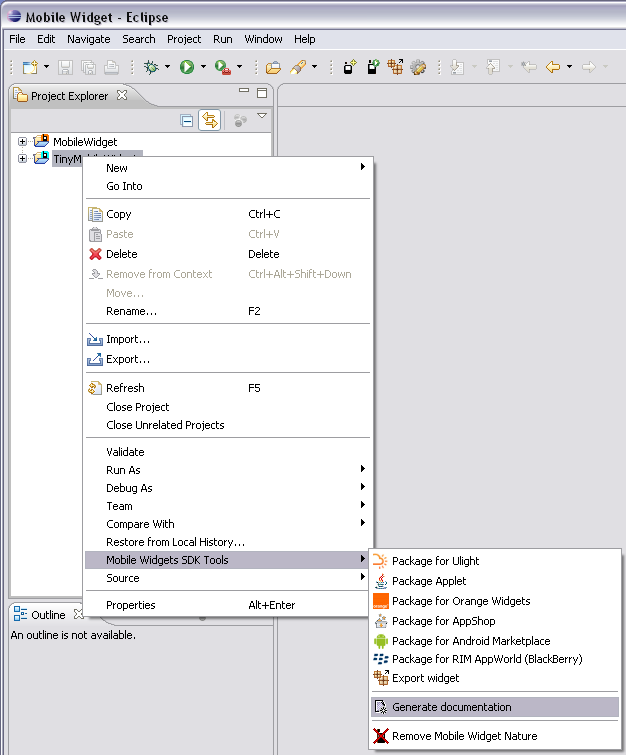Click the new mobile widget project icon
Viewport: 626px width, 755px height.
350,67
